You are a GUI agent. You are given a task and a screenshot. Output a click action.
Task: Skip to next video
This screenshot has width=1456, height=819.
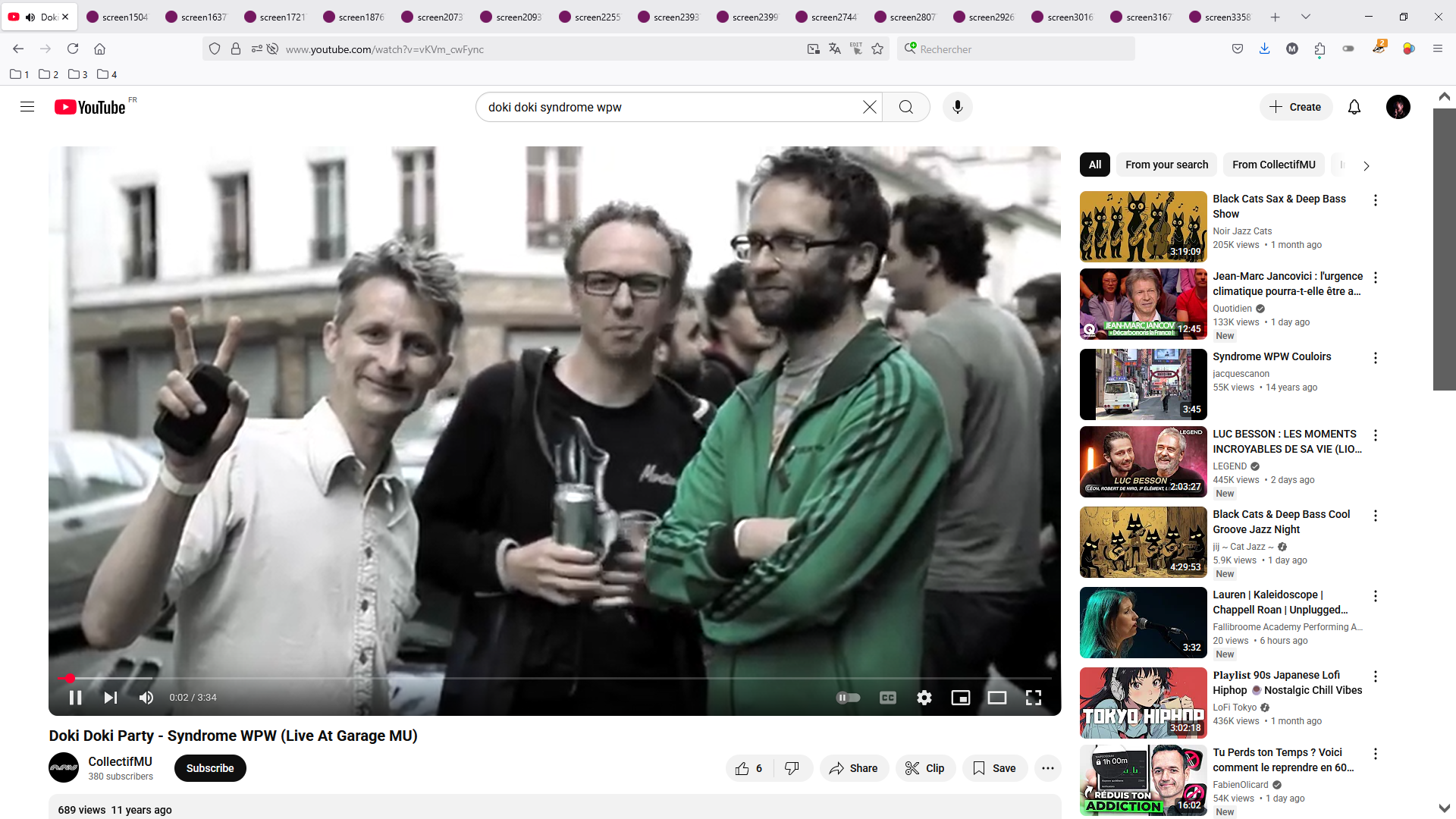[x=111, y=698]
